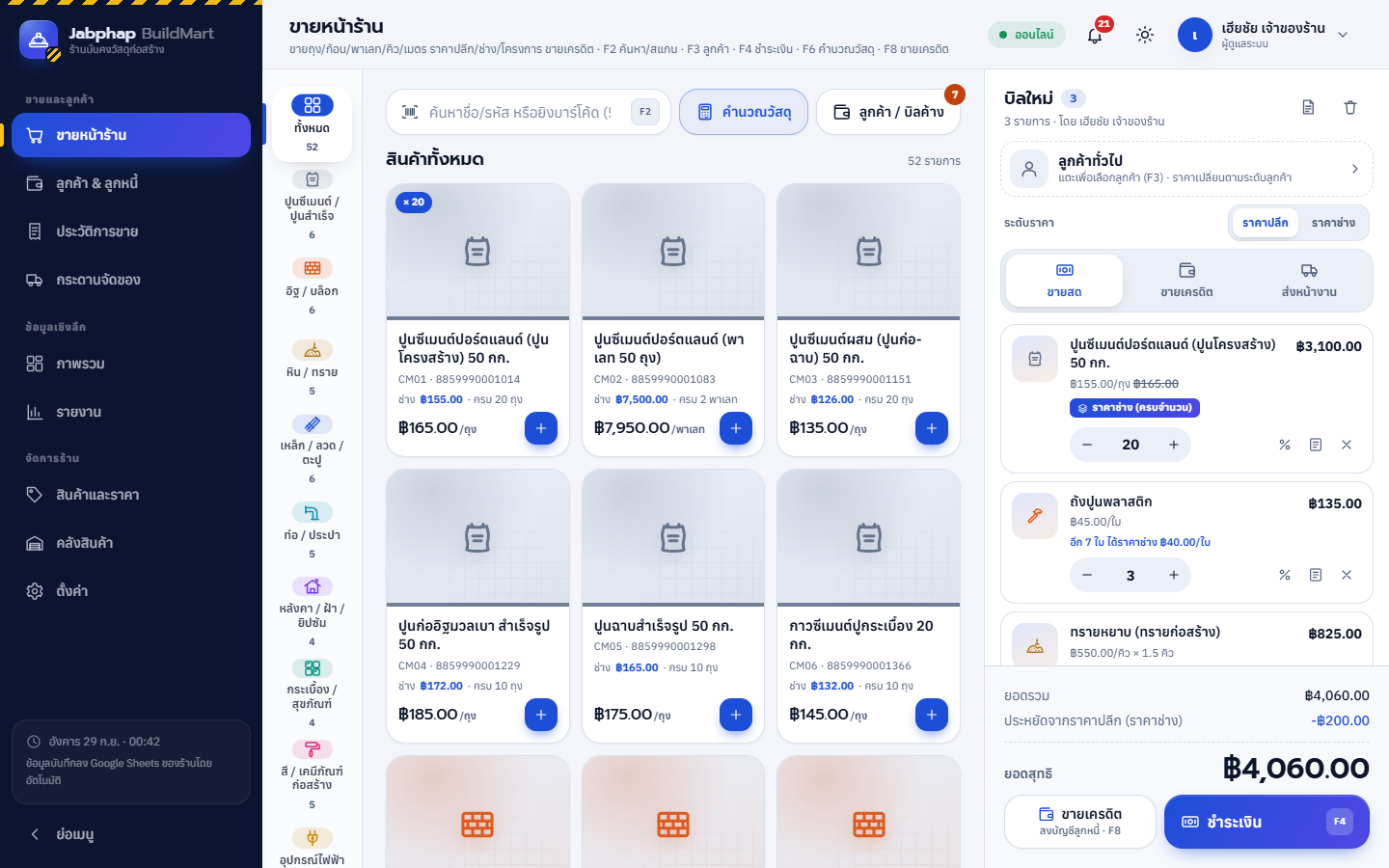
Task: Expand the user account menu chevron
Action: (1342, 35)
